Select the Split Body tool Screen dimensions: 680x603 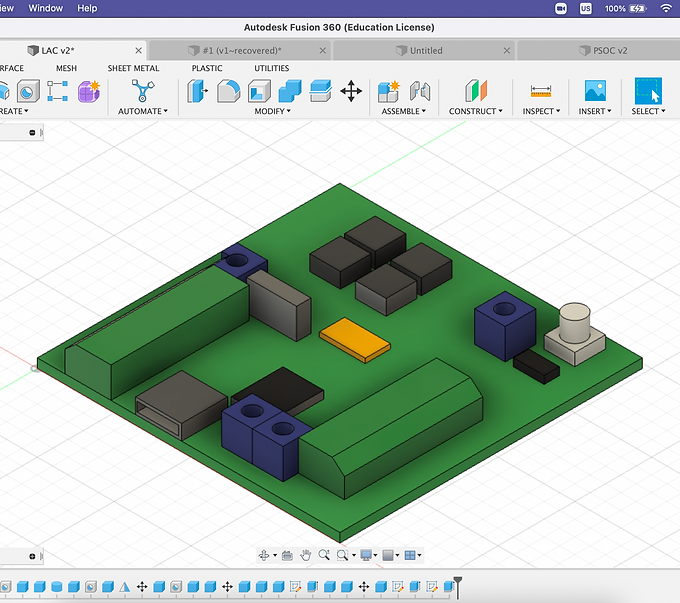pos(320,91)
